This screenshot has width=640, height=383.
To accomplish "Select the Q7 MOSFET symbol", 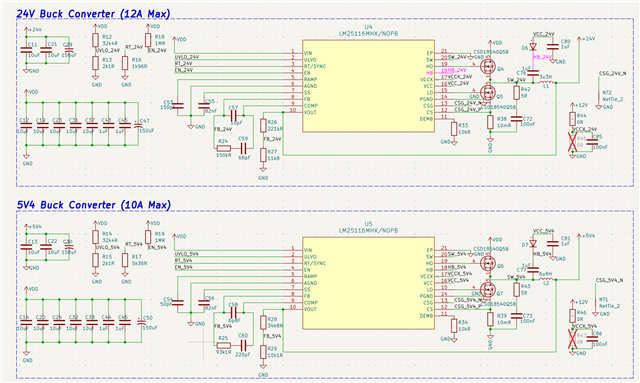I will (487, 289).
